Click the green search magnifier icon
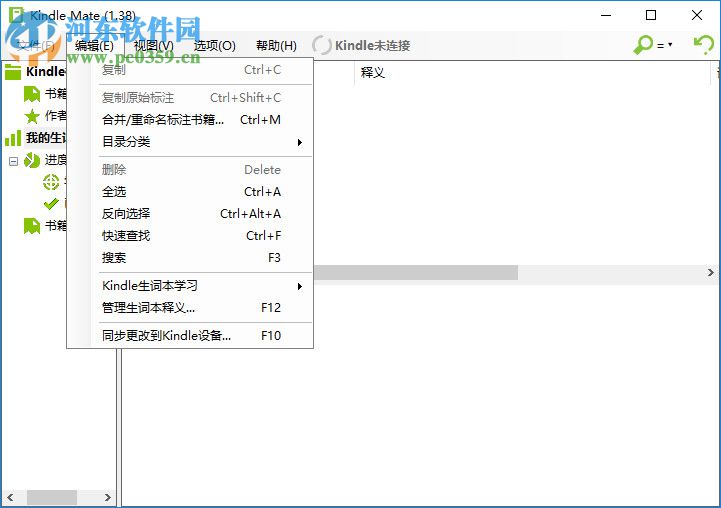This screenshot has width=721, height=508. [x=643, y=45]
